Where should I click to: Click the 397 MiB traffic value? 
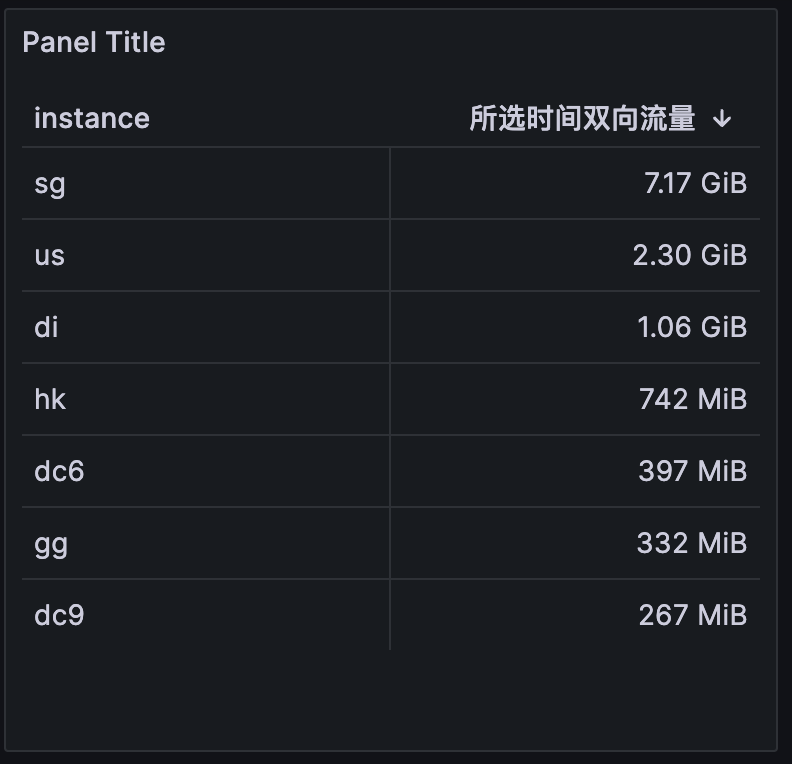693,471
